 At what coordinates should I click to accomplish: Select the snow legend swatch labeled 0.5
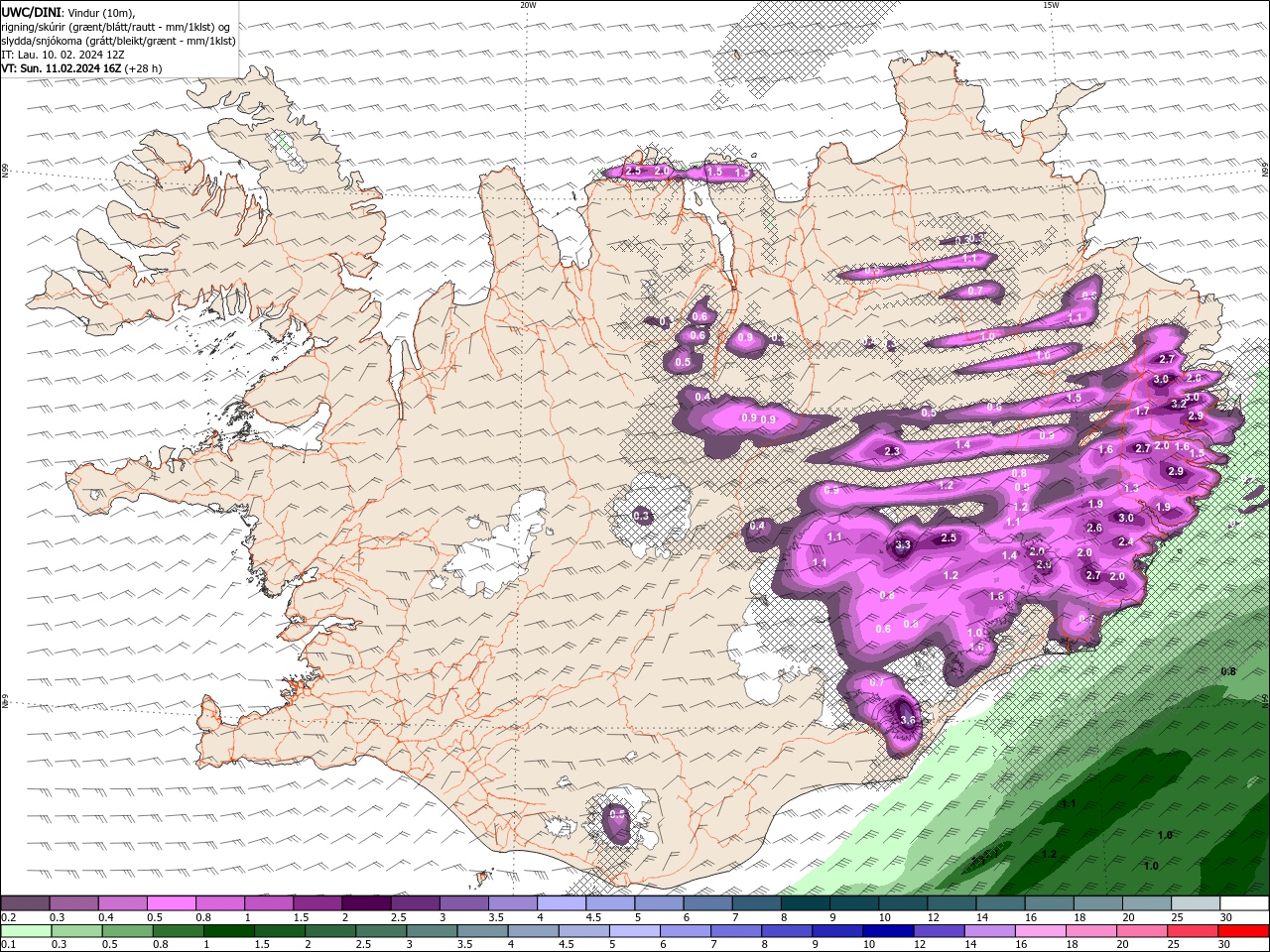pos(172,903)
